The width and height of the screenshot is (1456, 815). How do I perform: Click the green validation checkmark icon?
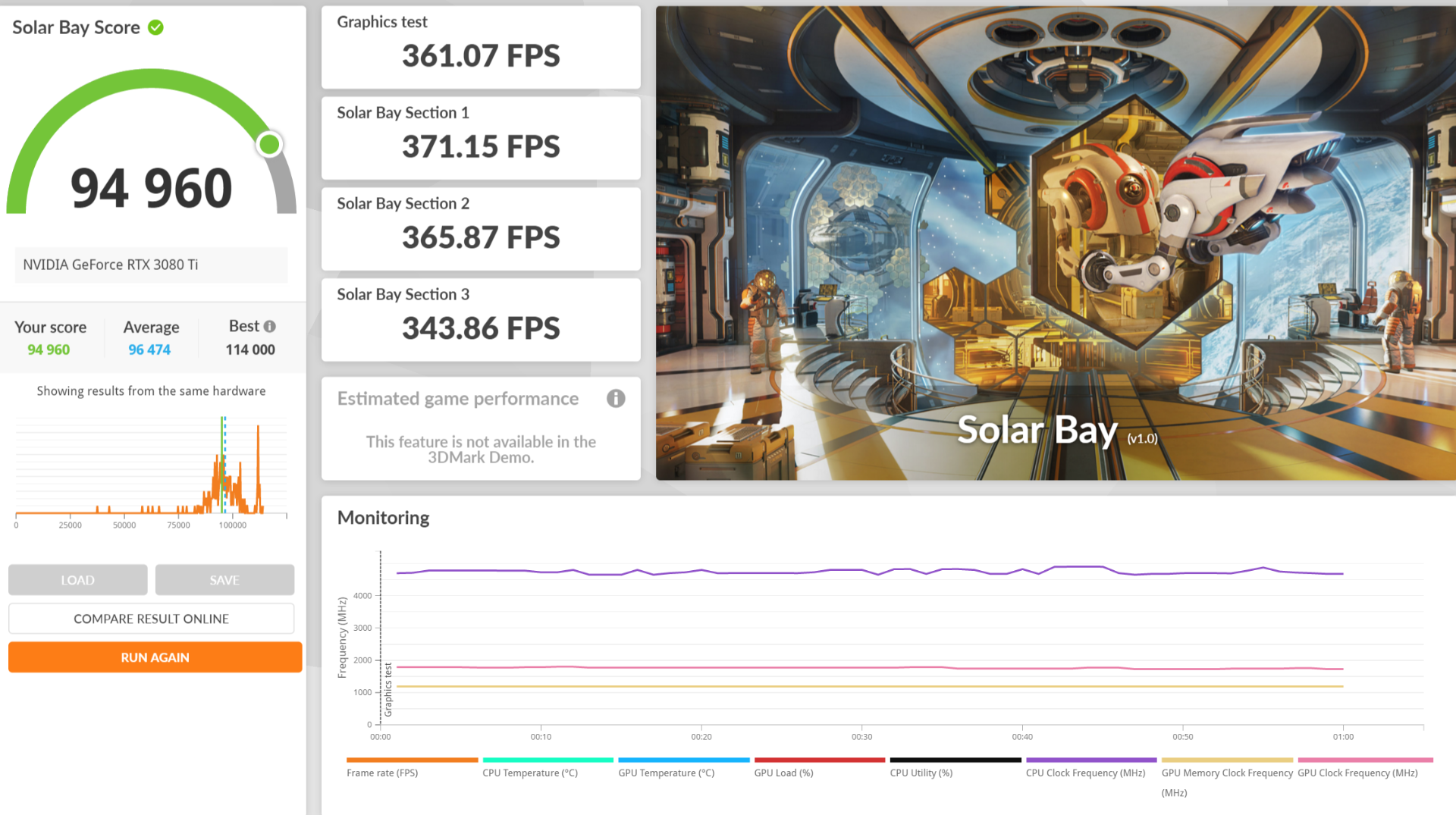click(155, 27)
